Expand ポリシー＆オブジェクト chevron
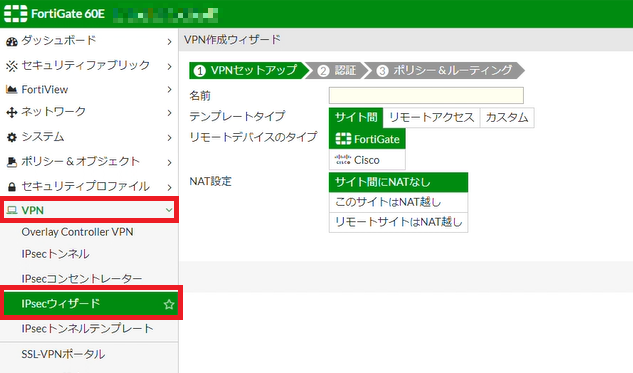The height and width of the screenshot is (373, 633). click(x=169, y=162)
